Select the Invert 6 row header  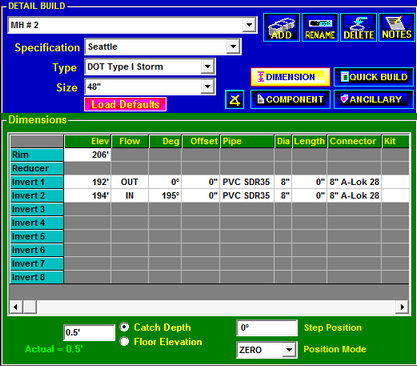[x=37, y=250]
